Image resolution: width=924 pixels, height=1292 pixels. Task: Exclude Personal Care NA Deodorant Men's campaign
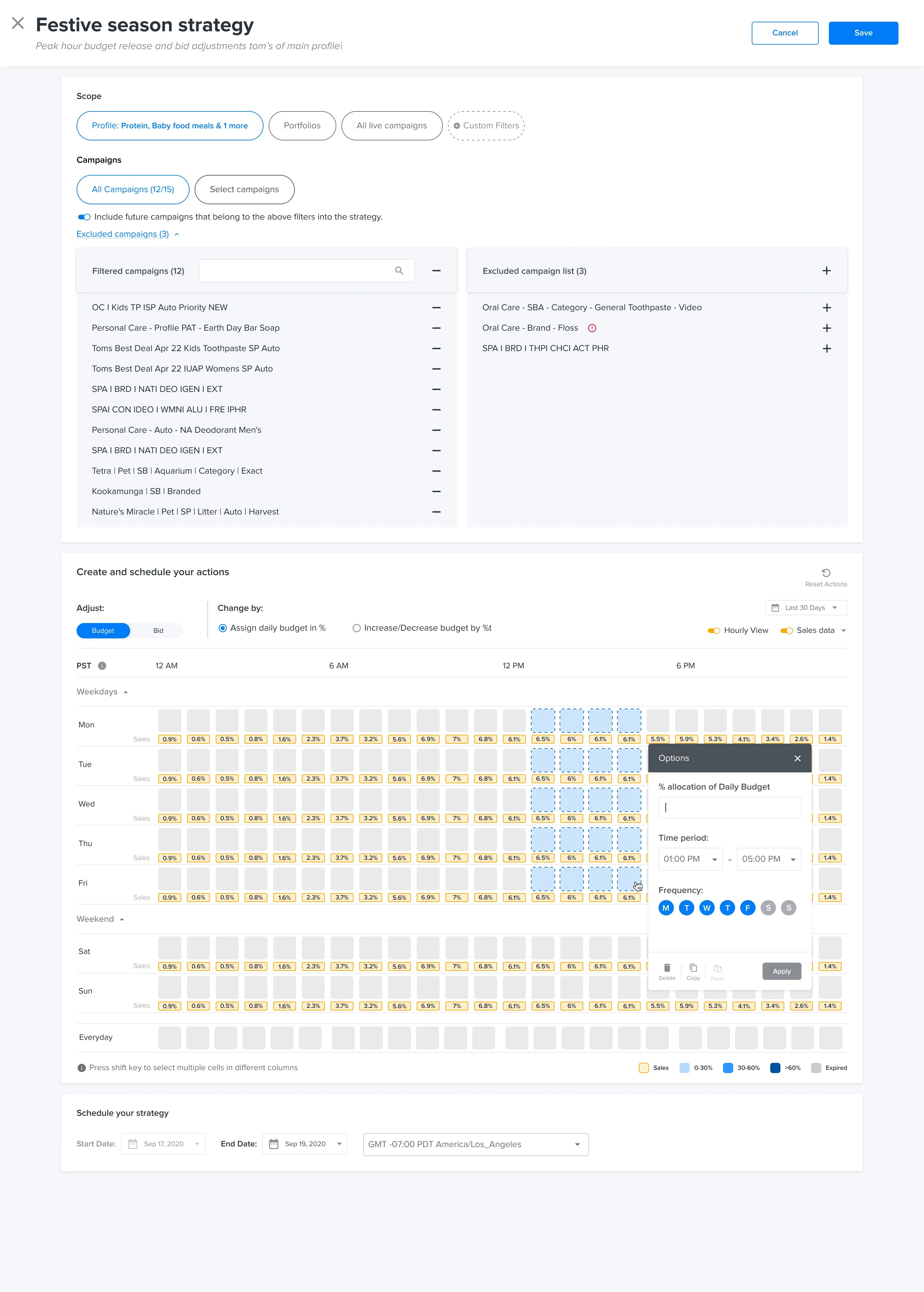[436, 430]
